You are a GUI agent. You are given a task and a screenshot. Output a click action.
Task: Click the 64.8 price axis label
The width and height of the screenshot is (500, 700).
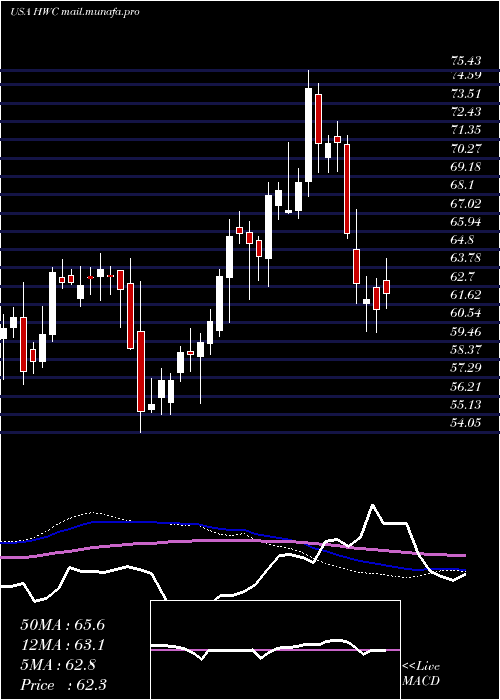(462, 240)
